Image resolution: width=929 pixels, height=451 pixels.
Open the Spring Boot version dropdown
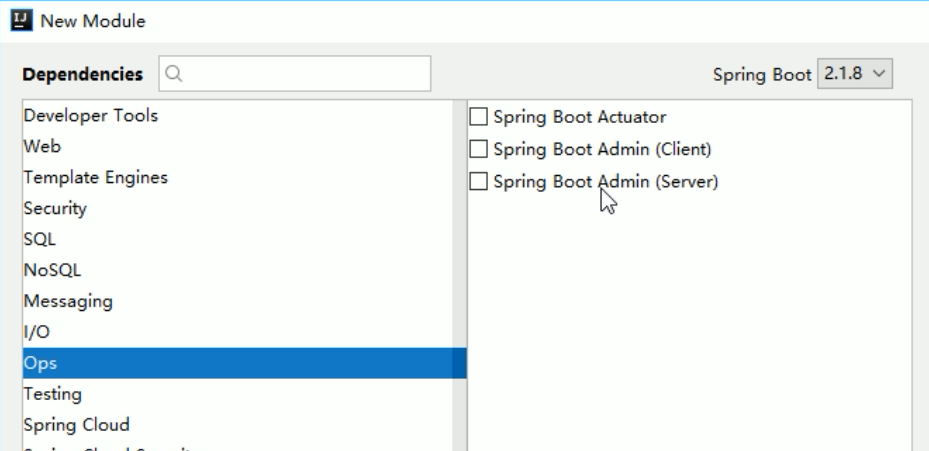click(854, 73)
